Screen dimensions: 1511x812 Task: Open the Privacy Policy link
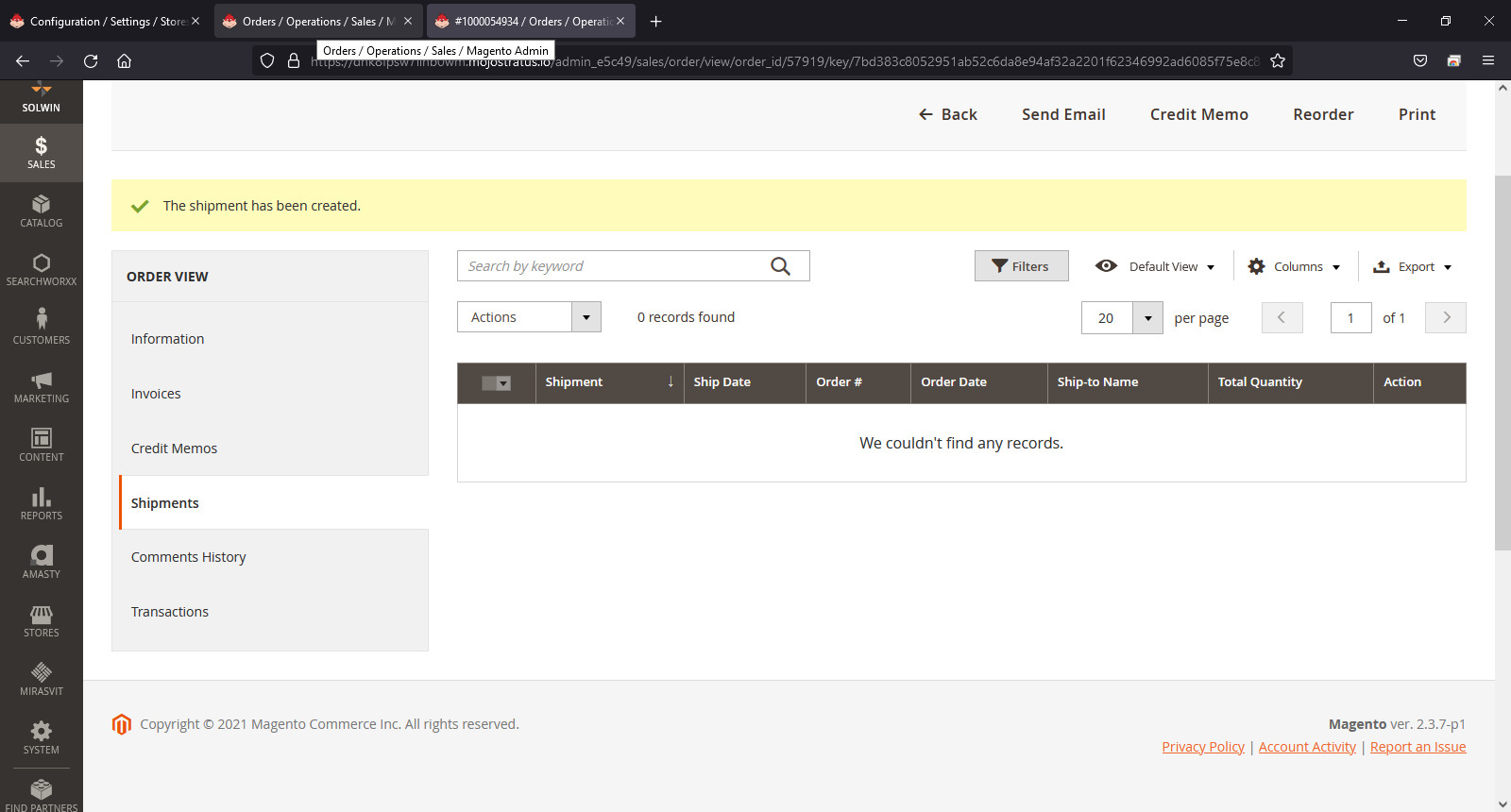coord(1202,747)
